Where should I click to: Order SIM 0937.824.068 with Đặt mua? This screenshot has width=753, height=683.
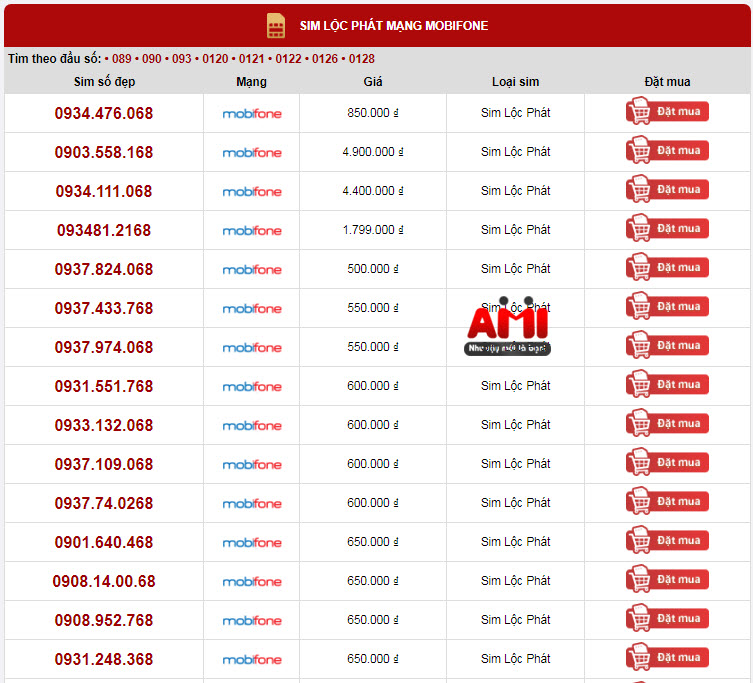[x=667, y=267]
